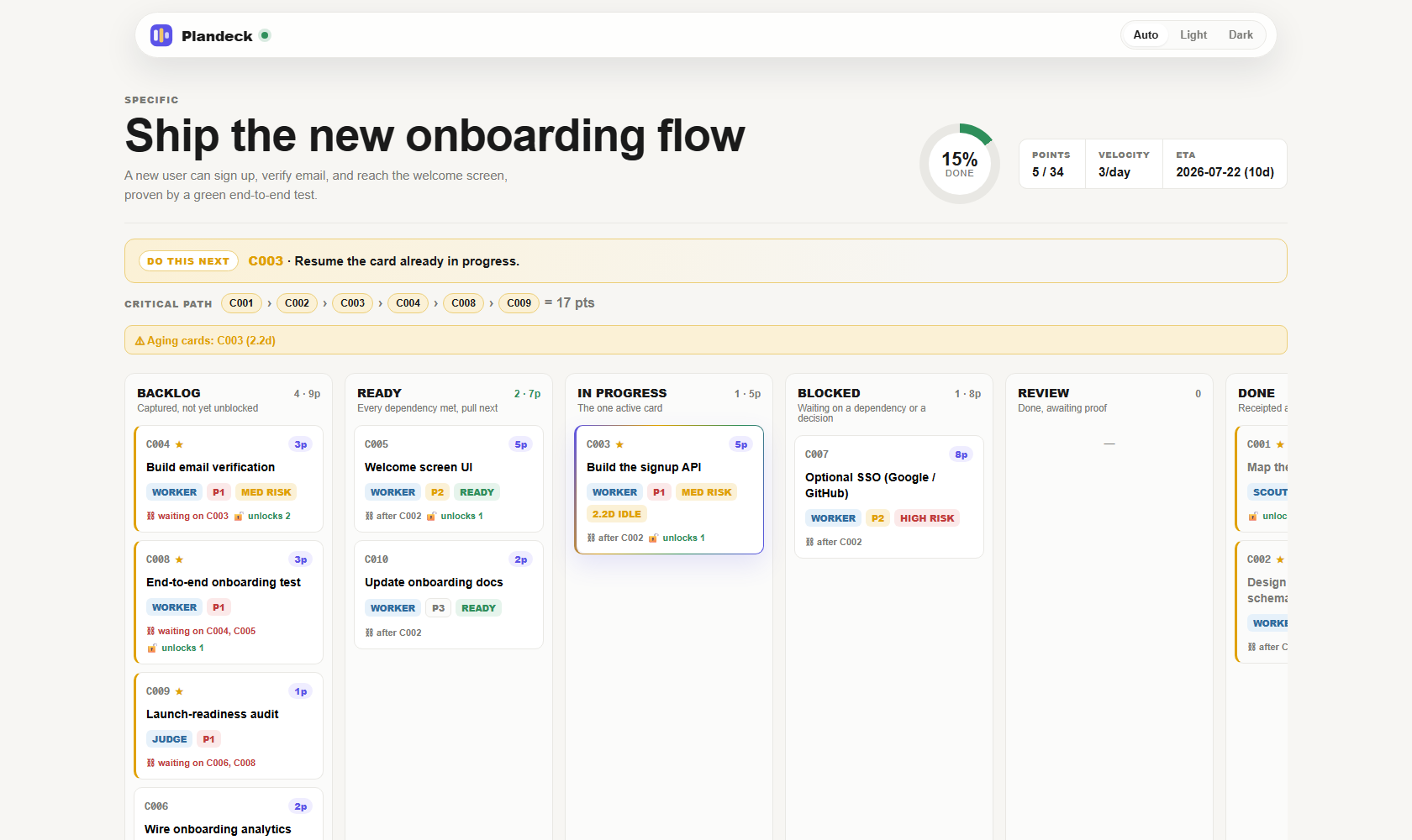Select the Auto theme option
This screenshot has width=1412, height=840.
(x=1146, y=34)
